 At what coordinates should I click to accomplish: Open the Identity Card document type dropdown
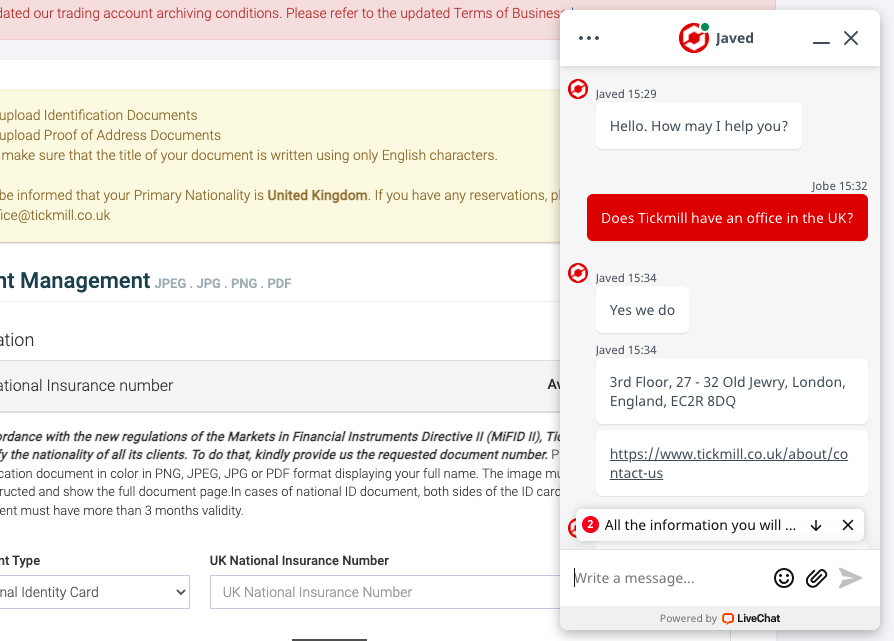pyautogui.click(x=95, y=592)
